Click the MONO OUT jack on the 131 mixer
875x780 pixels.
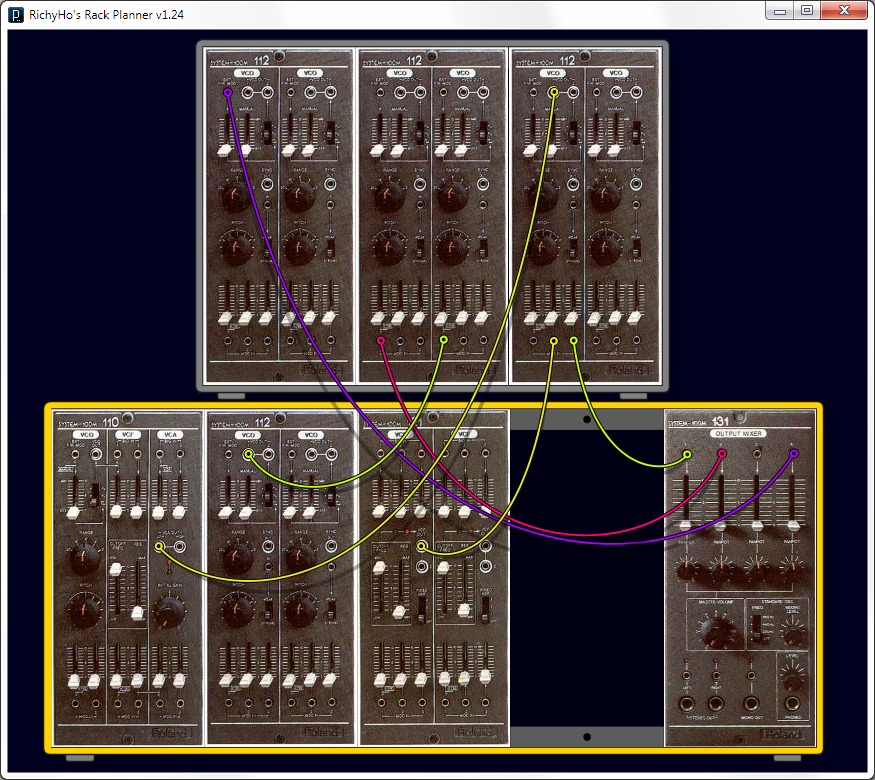coord(752,703)
